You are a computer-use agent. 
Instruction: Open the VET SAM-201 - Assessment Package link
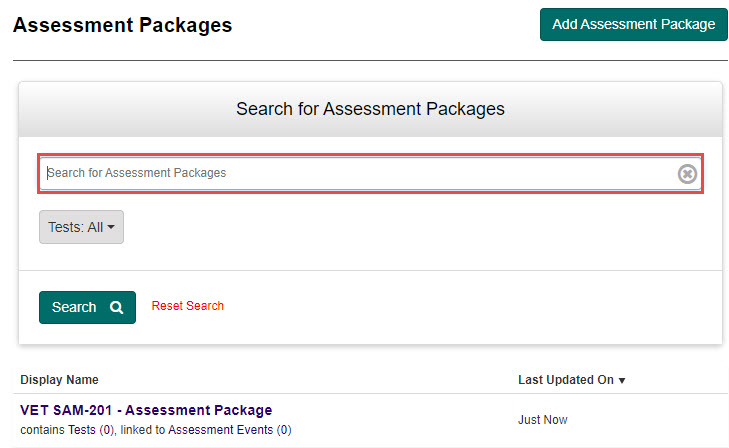tap(146, 410)
